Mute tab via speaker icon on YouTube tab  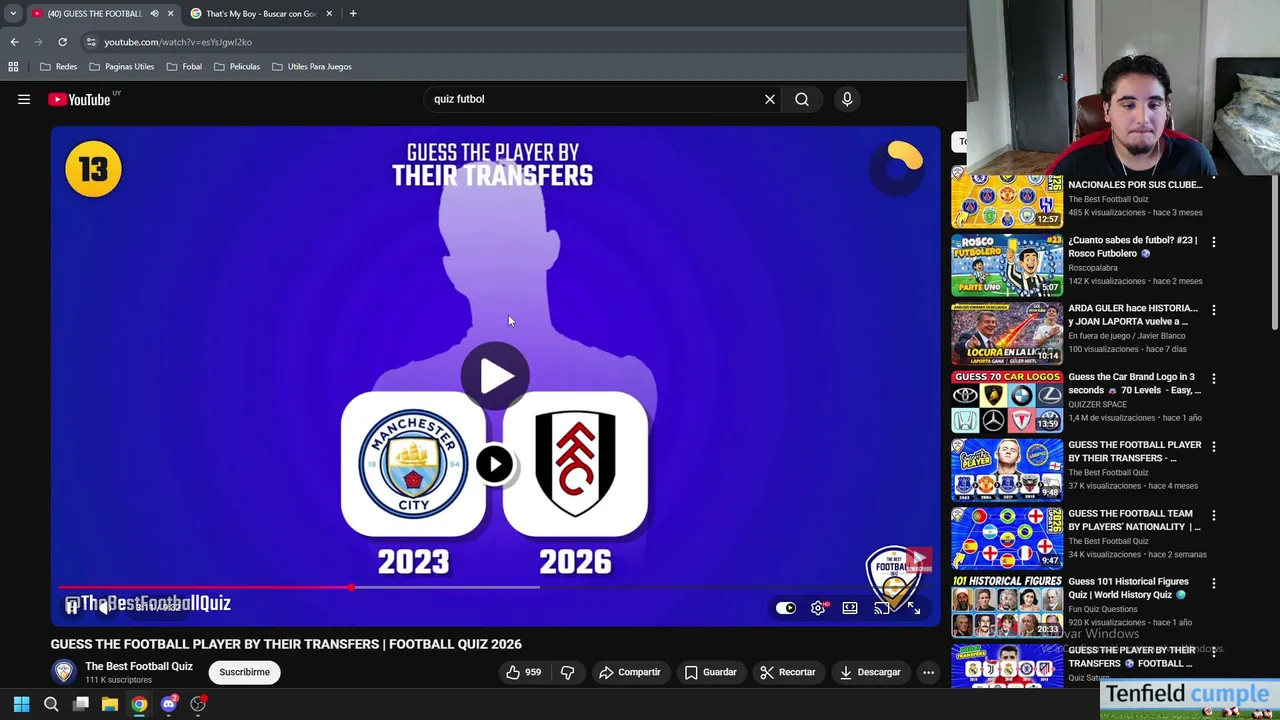pos(154,13)
